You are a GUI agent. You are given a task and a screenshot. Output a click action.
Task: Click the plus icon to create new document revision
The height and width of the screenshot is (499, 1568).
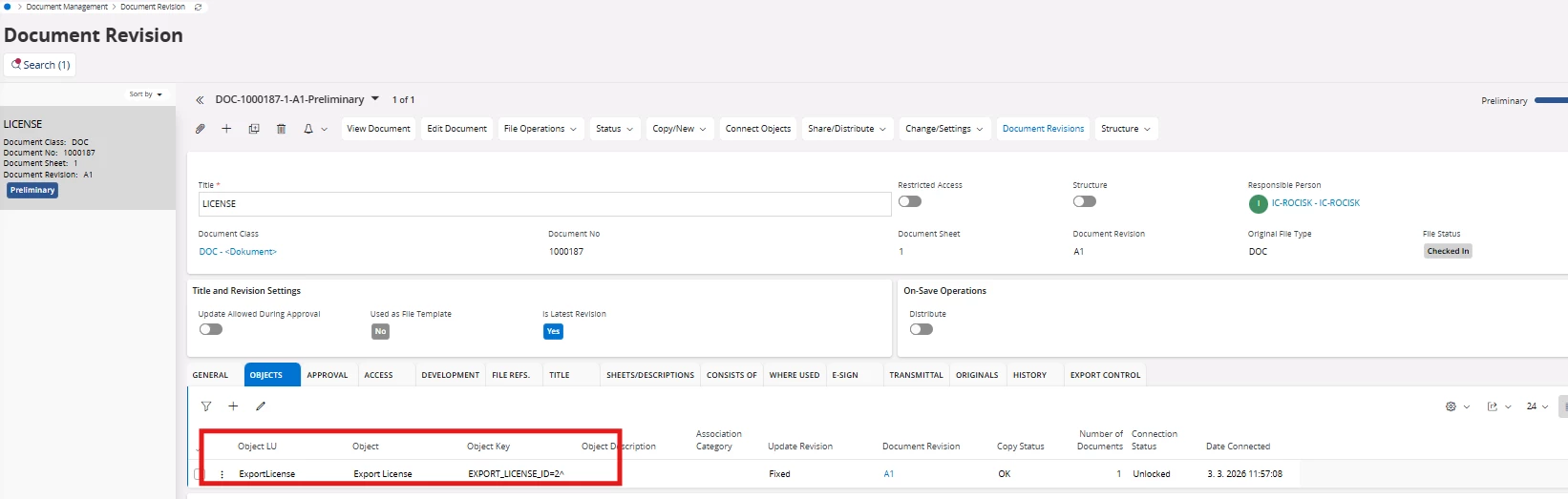coord(226,129)
